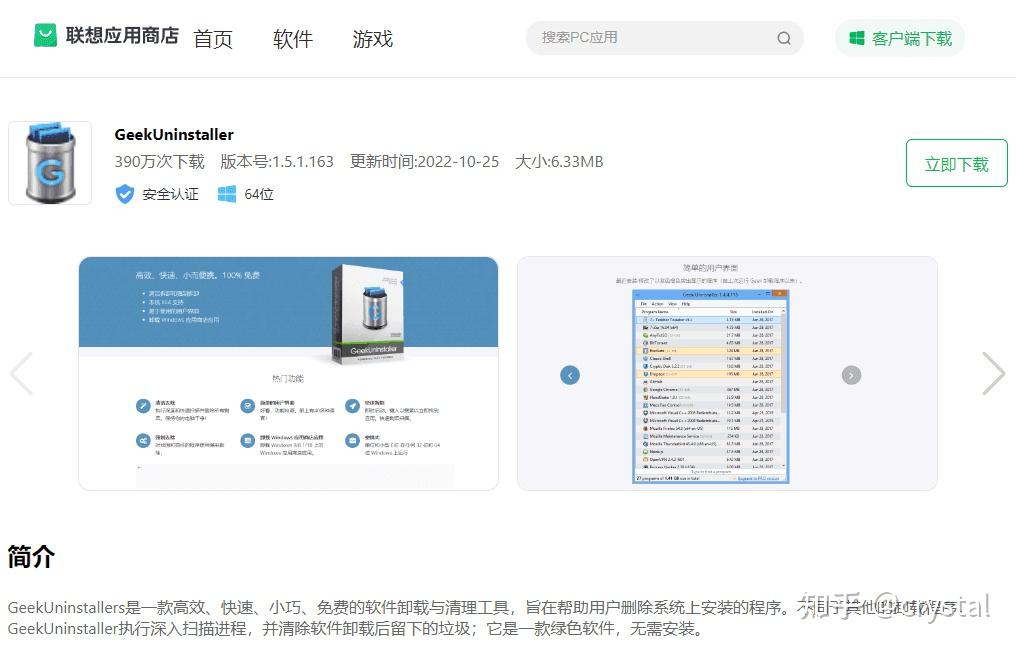Open the 首页 tab

pos(213,39)
